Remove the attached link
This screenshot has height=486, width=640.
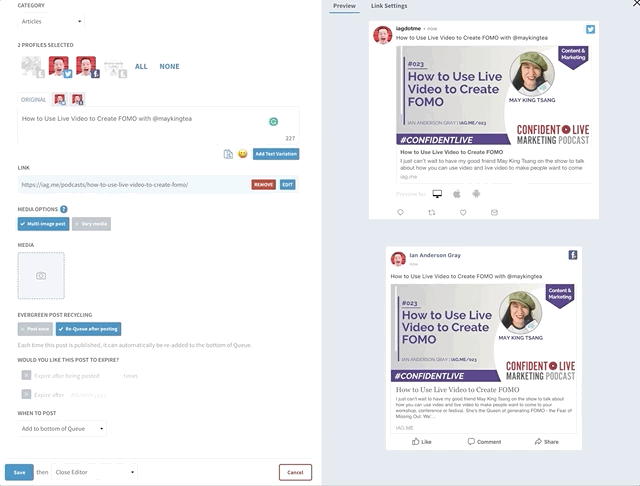pos(264,185)
